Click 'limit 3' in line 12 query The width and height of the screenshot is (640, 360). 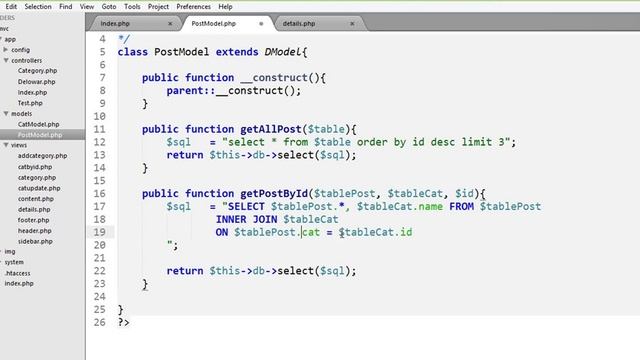[483, 142]
